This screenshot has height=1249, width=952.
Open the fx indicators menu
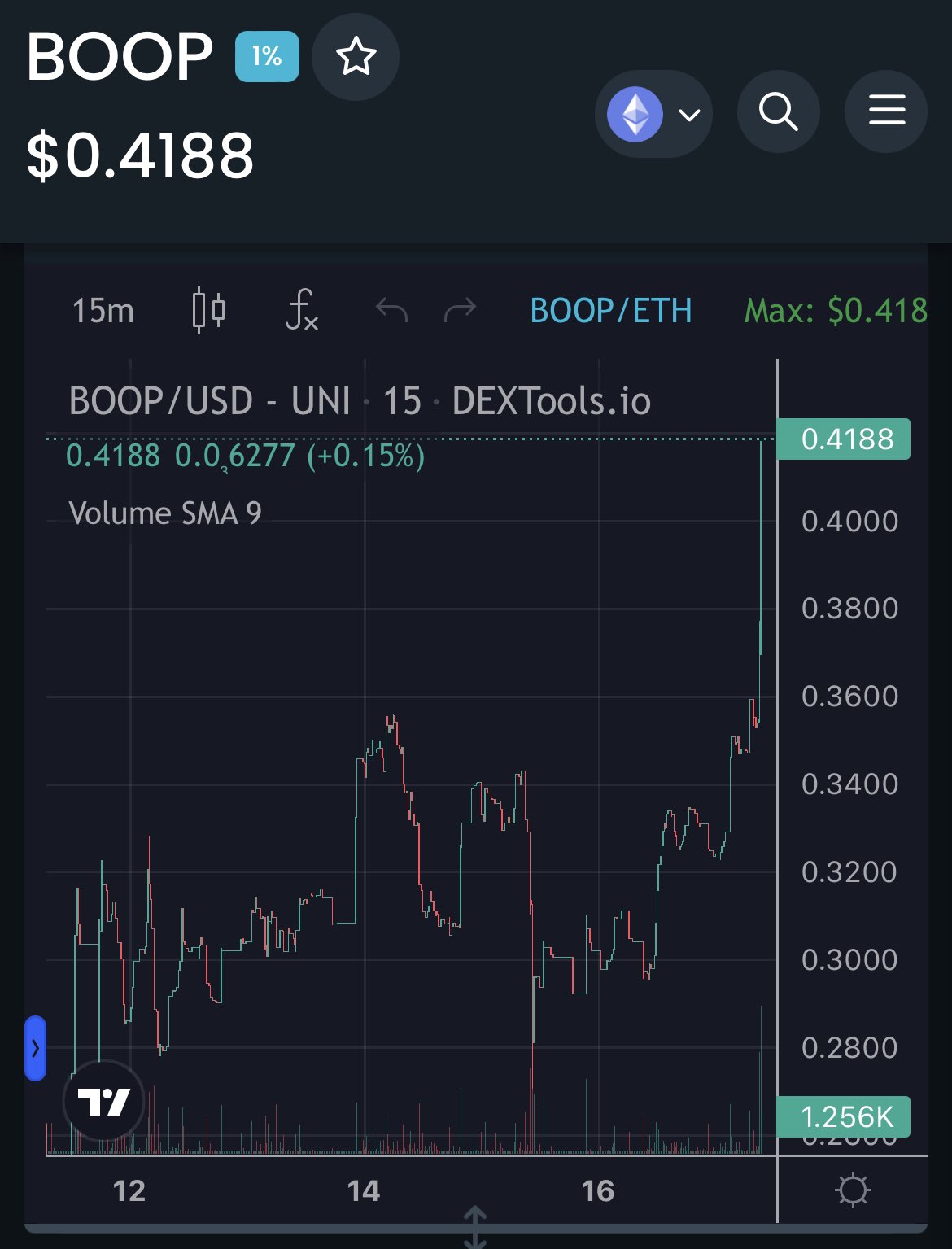click(x=302, y=310)
